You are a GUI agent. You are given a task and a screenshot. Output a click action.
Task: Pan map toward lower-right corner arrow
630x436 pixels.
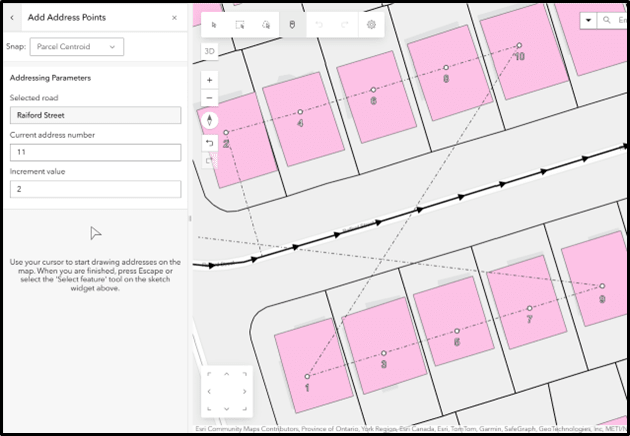tap(244, 409)
